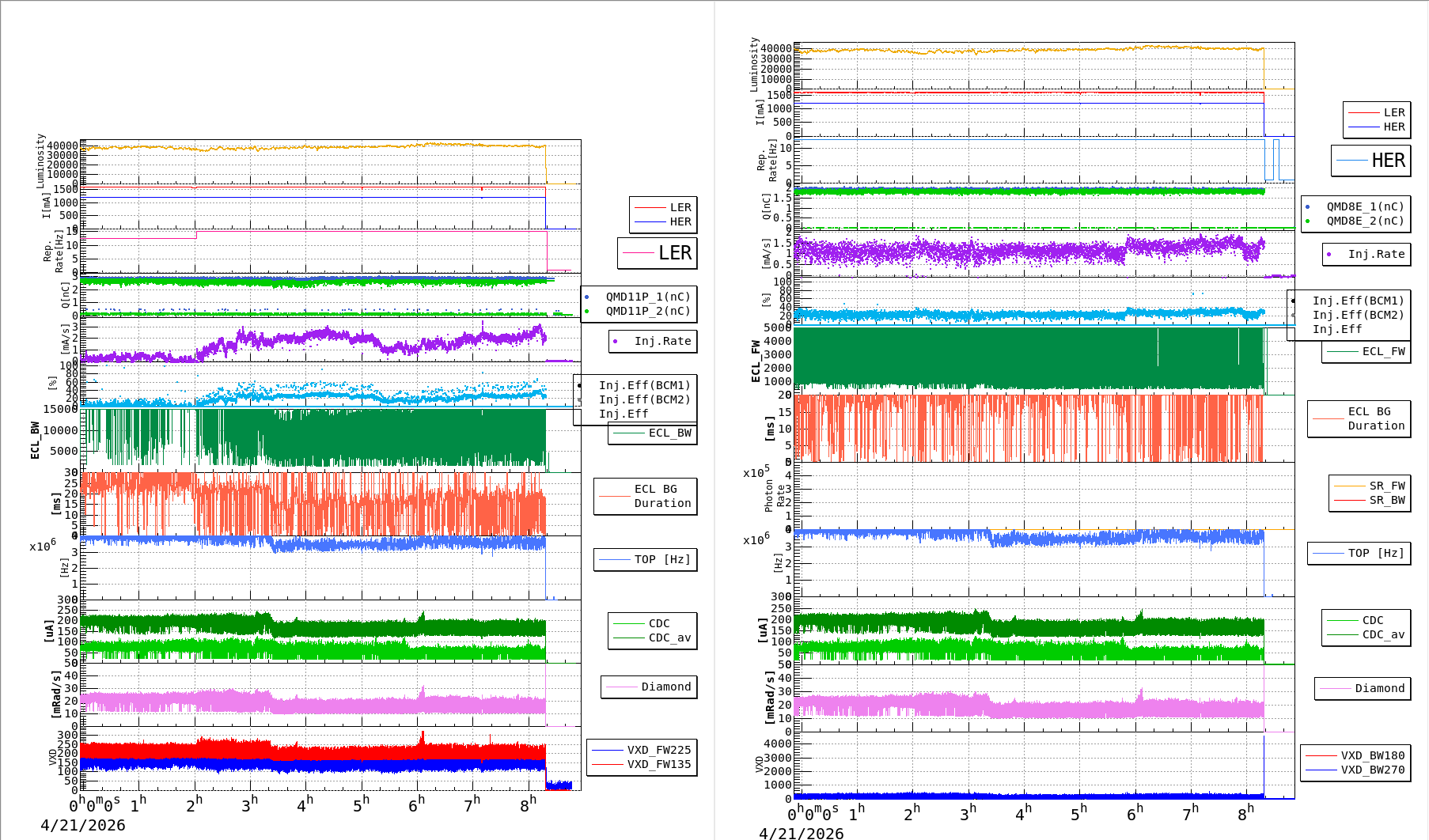The image size is (1429, 840).
Task: Click the QMD11P_1(nC) legend entry
Action: click(x=647, y=297)
